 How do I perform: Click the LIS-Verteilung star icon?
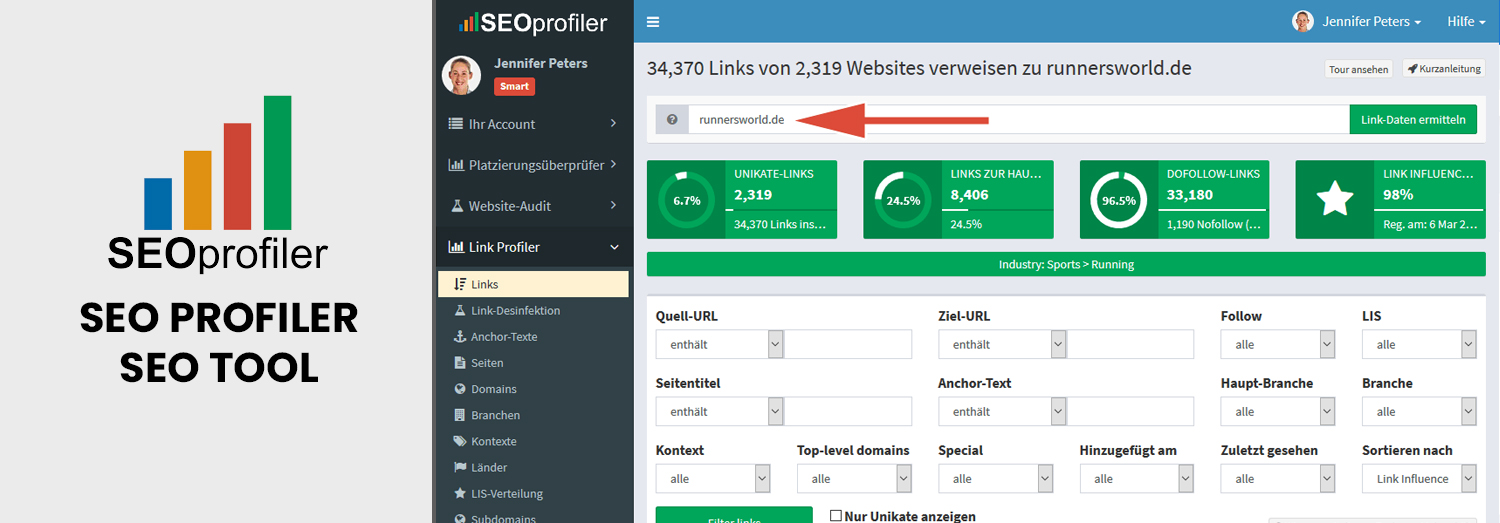(460, 493)
